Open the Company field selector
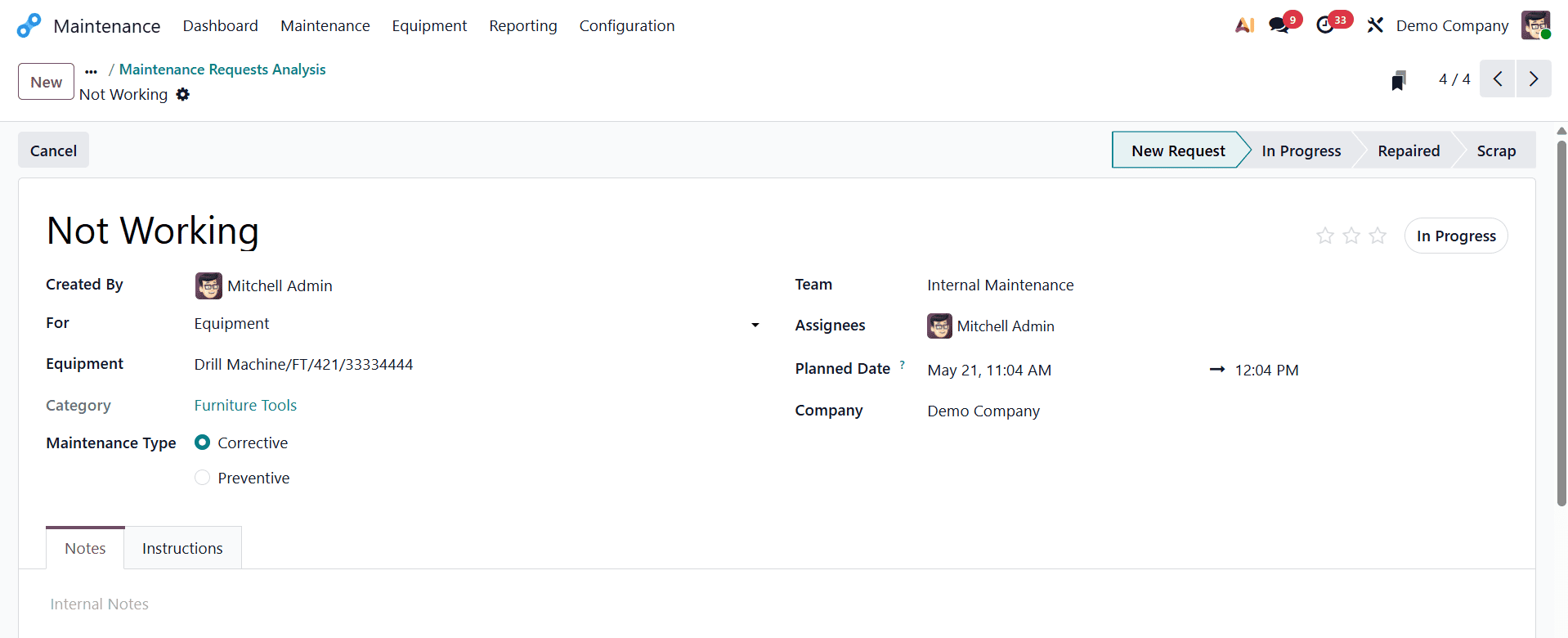 click(x=1217, y=411)
